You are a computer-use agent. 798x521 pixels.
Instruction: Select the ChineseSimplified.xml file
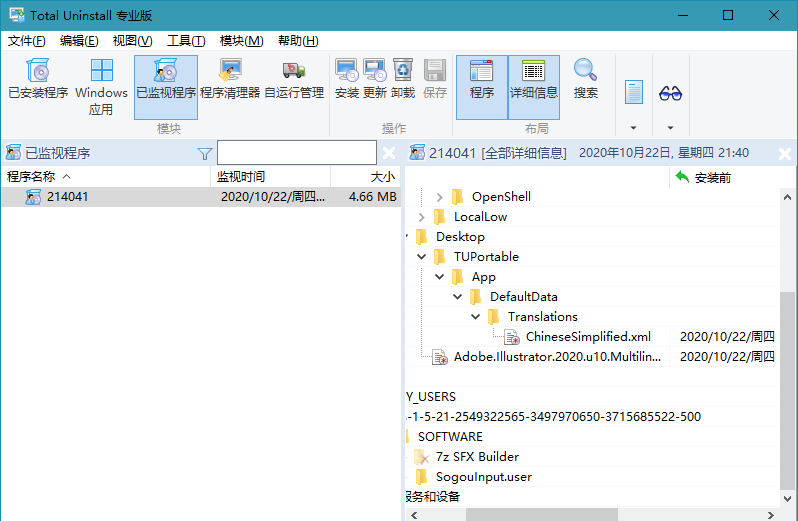click(x=588, y=337)
